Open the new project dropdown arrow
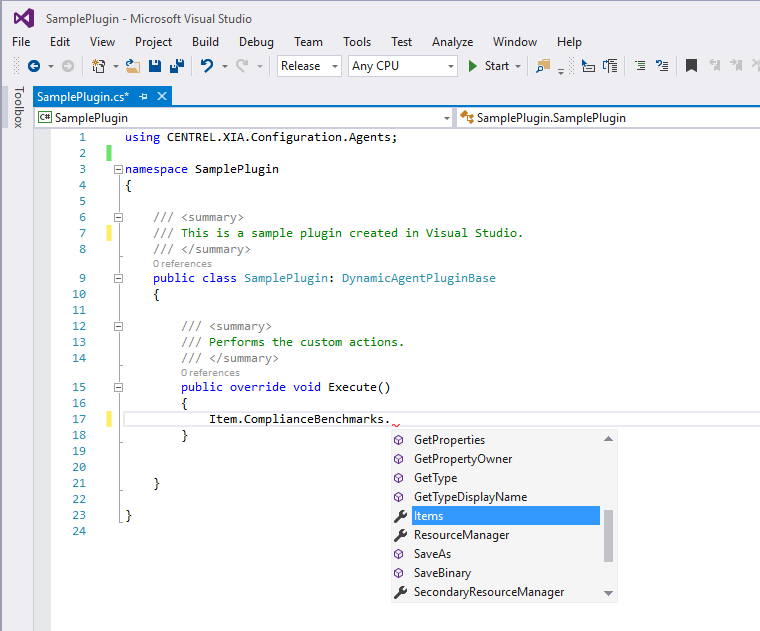The height and width of the screenshot is (631, 760). point(116,66)
